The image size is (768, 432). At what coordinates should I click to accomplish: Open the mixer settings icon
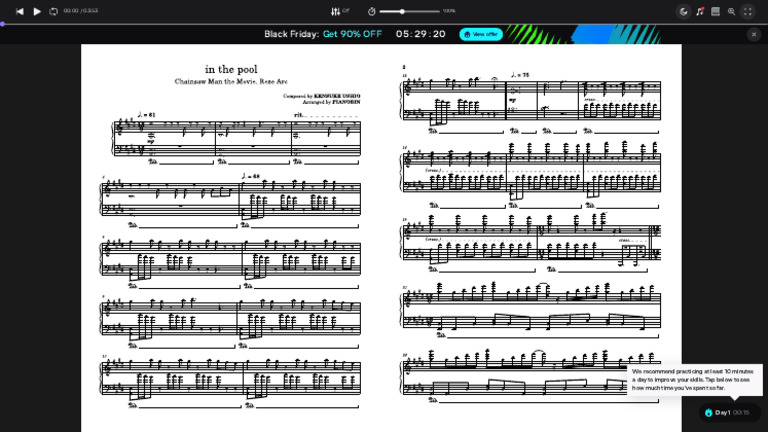pos(336,11)
